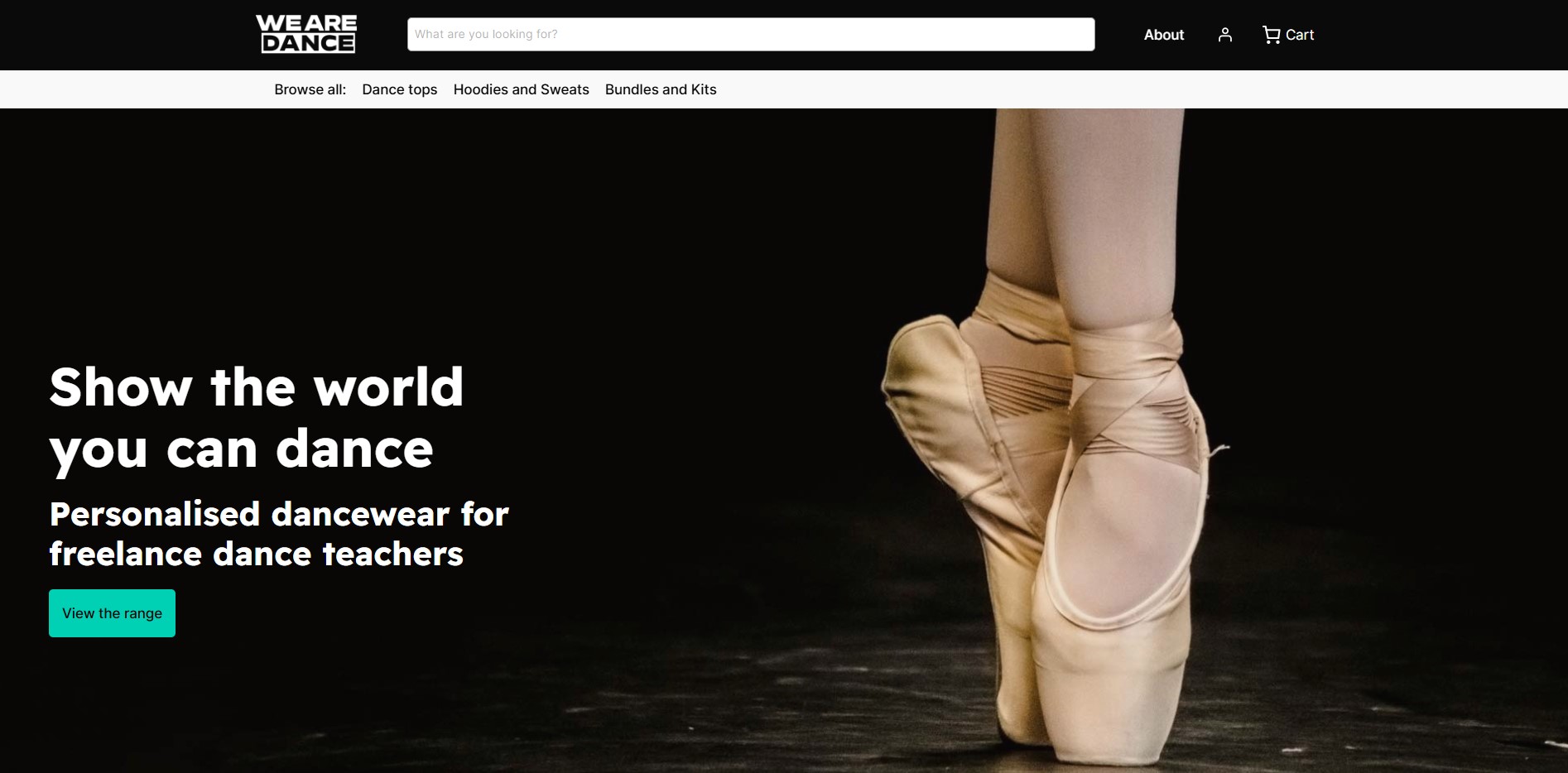This screenshot has height=773, width=1568.
Task: Click the "DANCE" word in the logo
Action: click(307, 44)
